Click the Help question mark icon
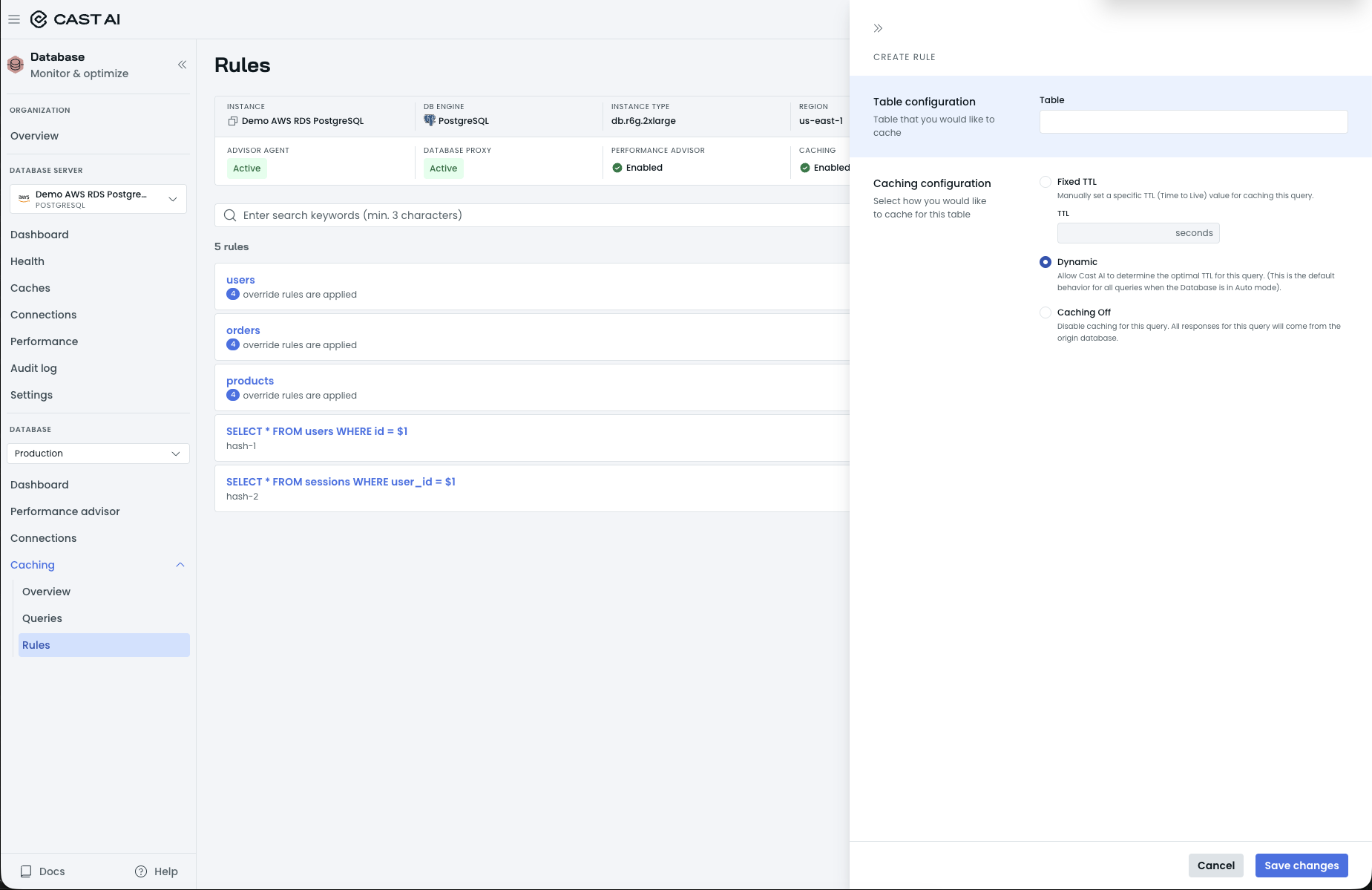The width and height of the screenshot is (1372, 890). pos(141,871)
